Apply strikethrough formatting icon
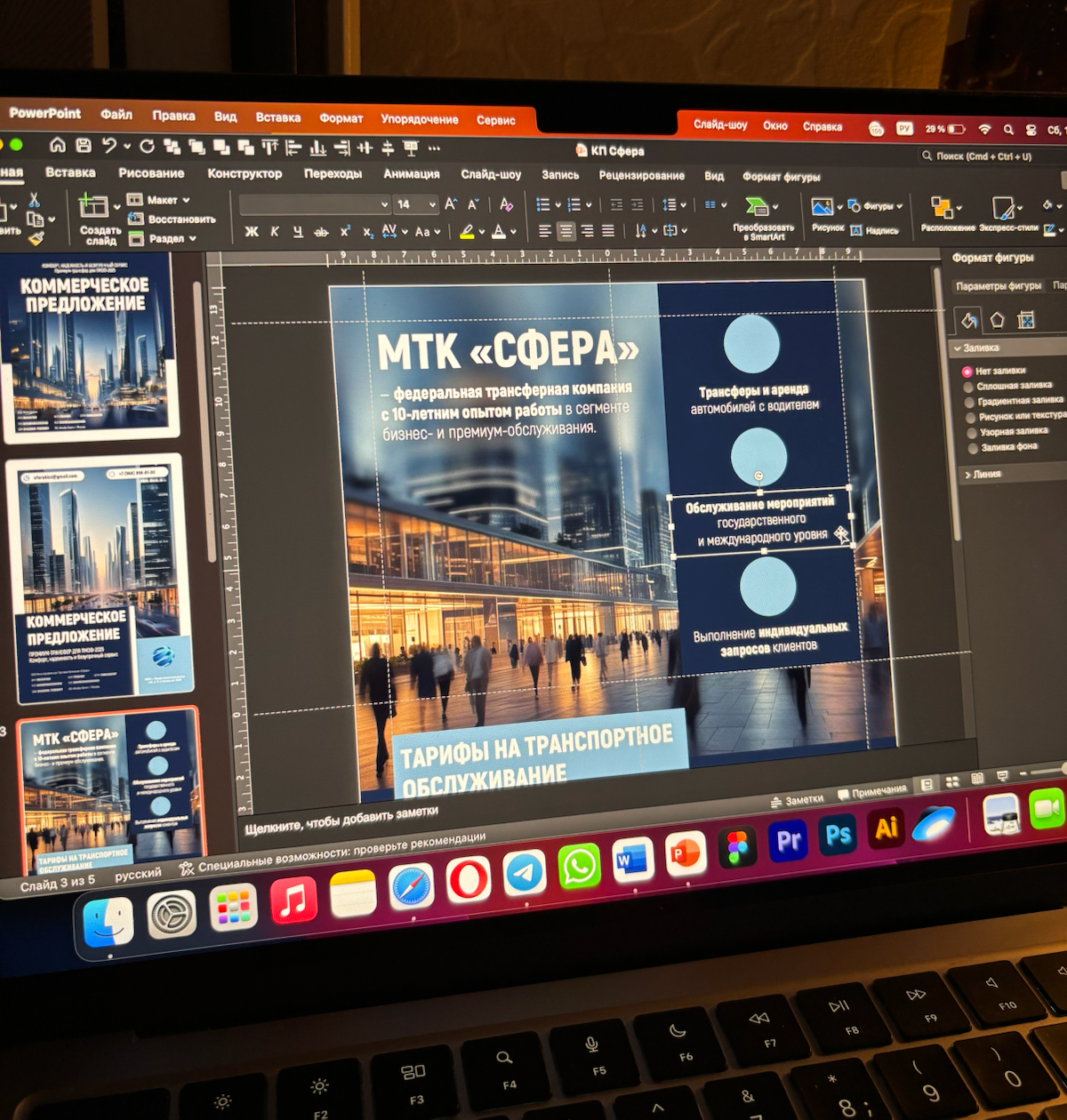Viewport: 1067px width, 1120px height. 321,232
